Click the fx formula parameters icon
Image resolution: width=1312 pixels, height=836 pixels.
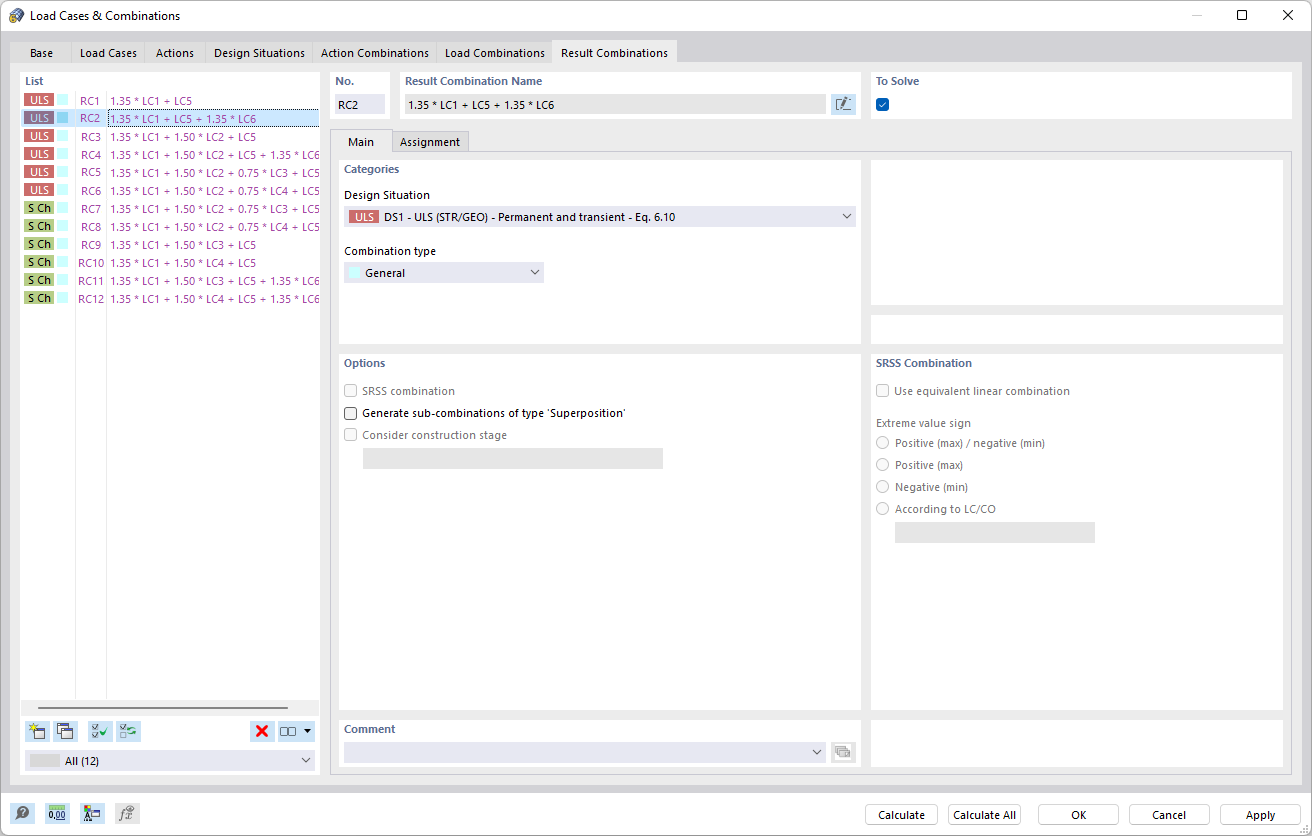[127, 814]
